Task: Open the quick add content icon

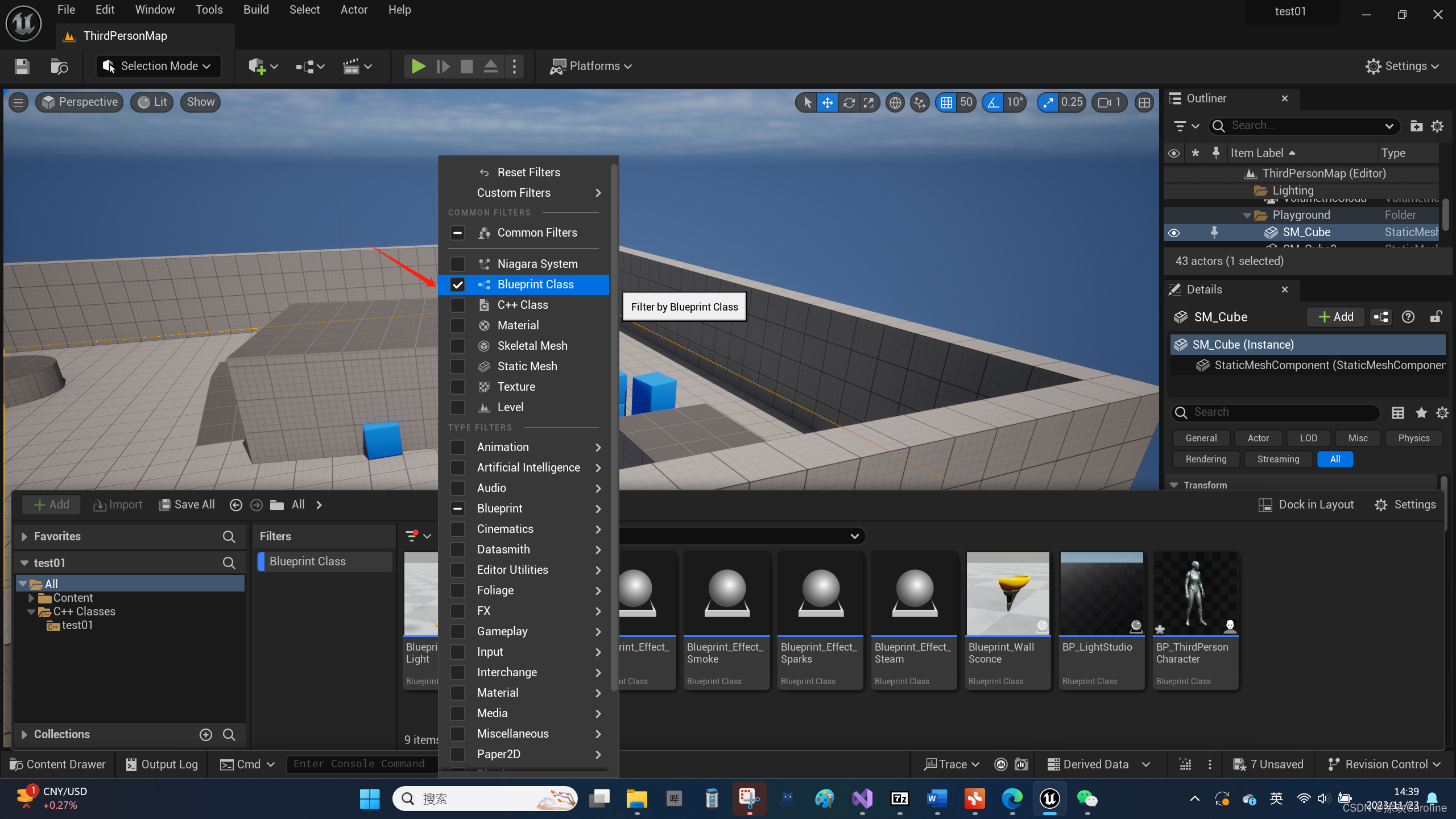Action: pos(257,66)
